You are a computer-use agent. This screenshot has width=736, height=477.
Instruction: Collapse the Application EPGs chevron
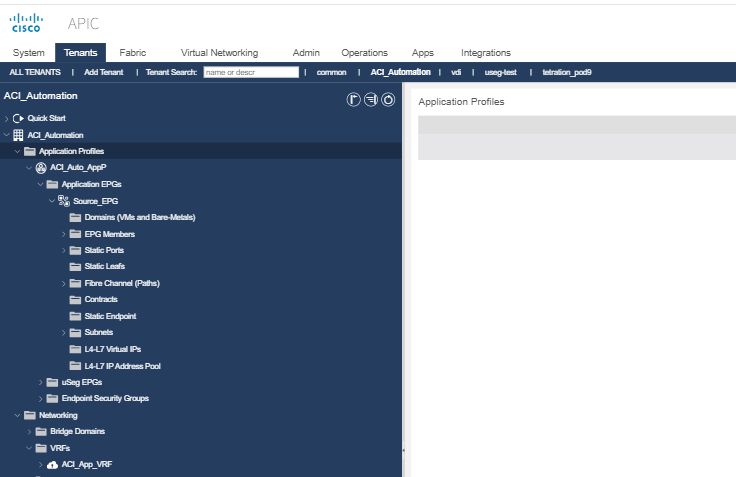(x=40, y=184)
